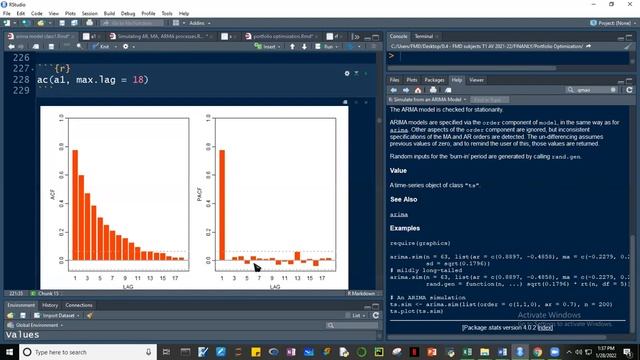Click the Show in new window editor icon
Image resolution: width=640 pixels, height=360 pixels.
(36, 47)
